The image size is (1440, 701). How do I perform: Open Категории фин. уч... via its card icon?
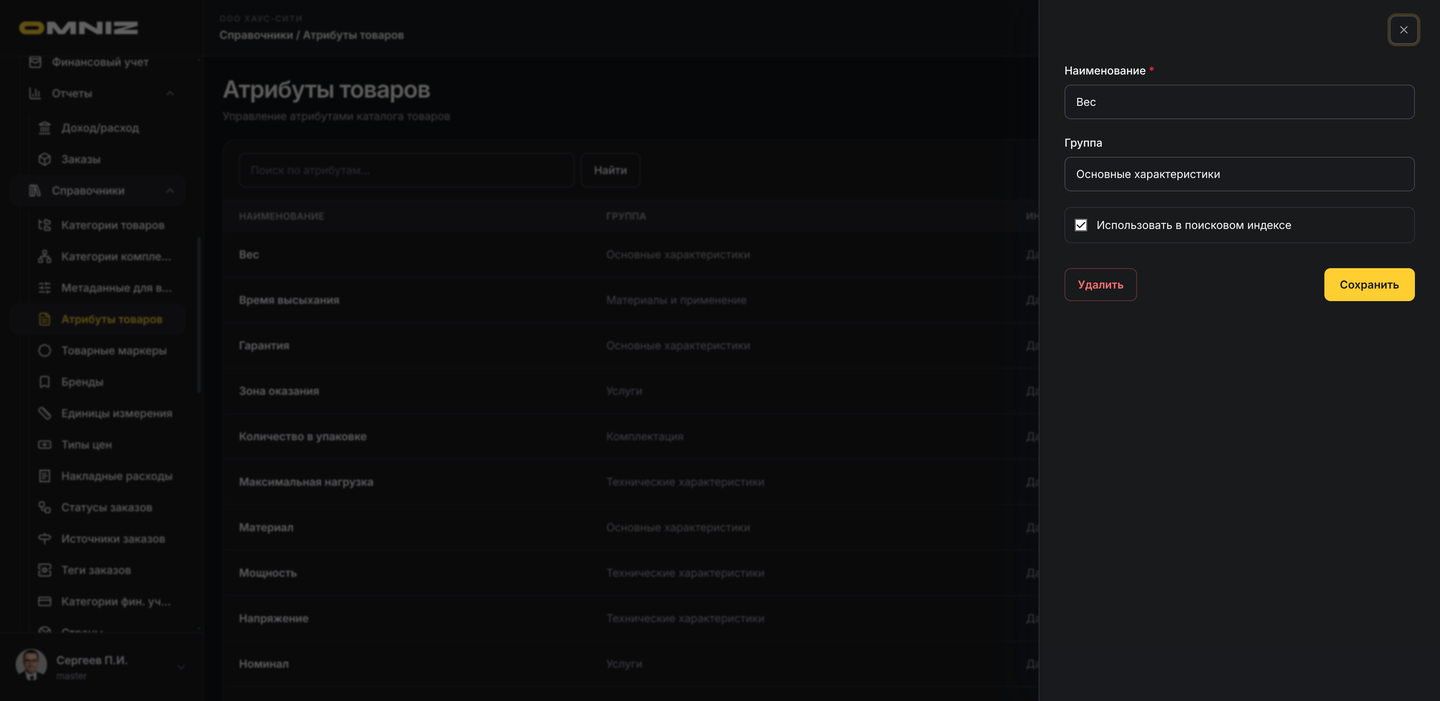pyautogui.click(x=44, y=602)
